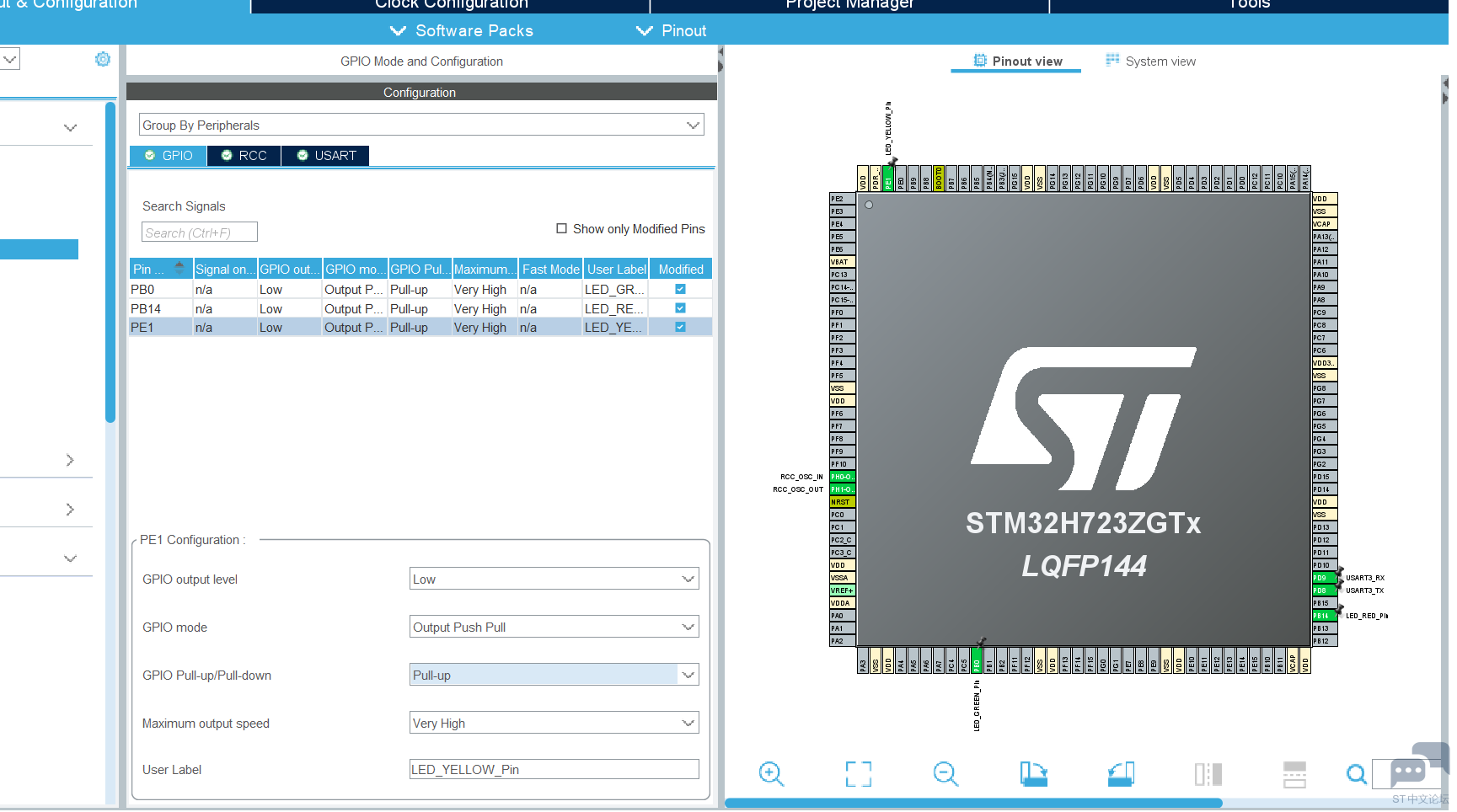Click the STM32H723ZGTx chip body
The image size is (1457, 812).
(x=1084, y=419)
